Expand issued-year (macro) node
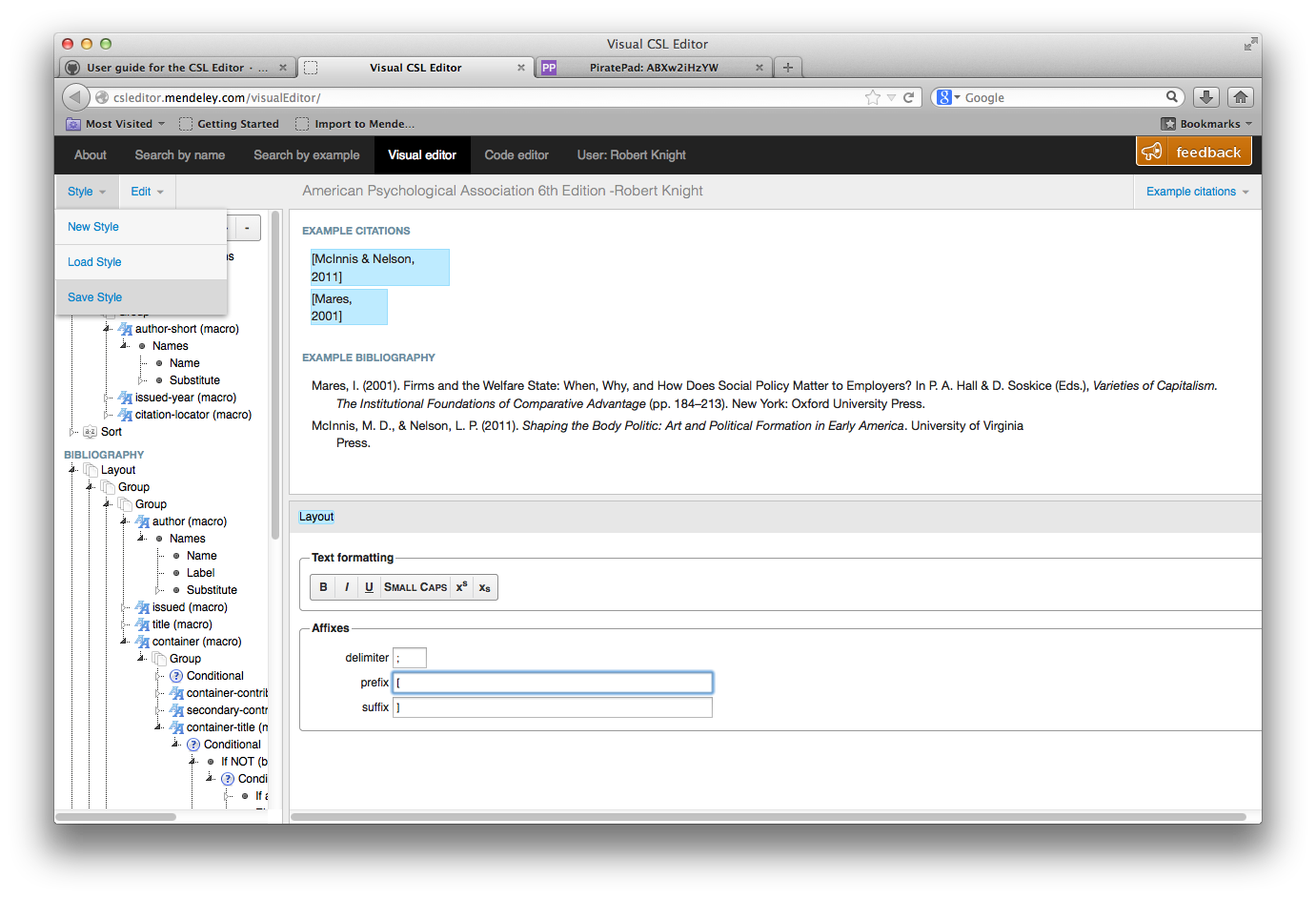 pyautogui.click(x=107, y=398)
